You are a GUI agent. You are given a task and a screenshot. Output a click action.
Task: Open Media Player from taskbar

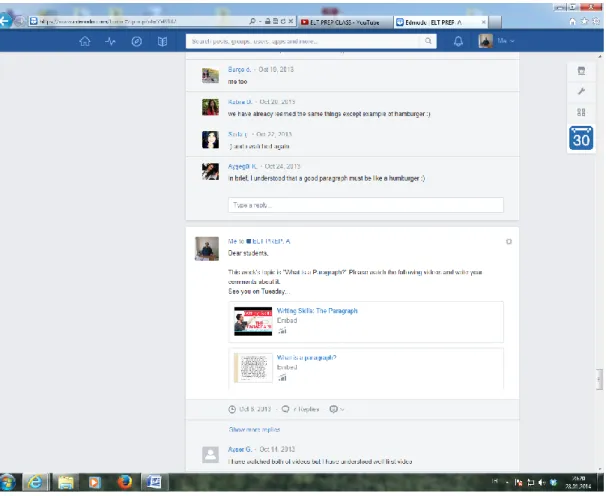pyautogui.click(x=94, y=482)
